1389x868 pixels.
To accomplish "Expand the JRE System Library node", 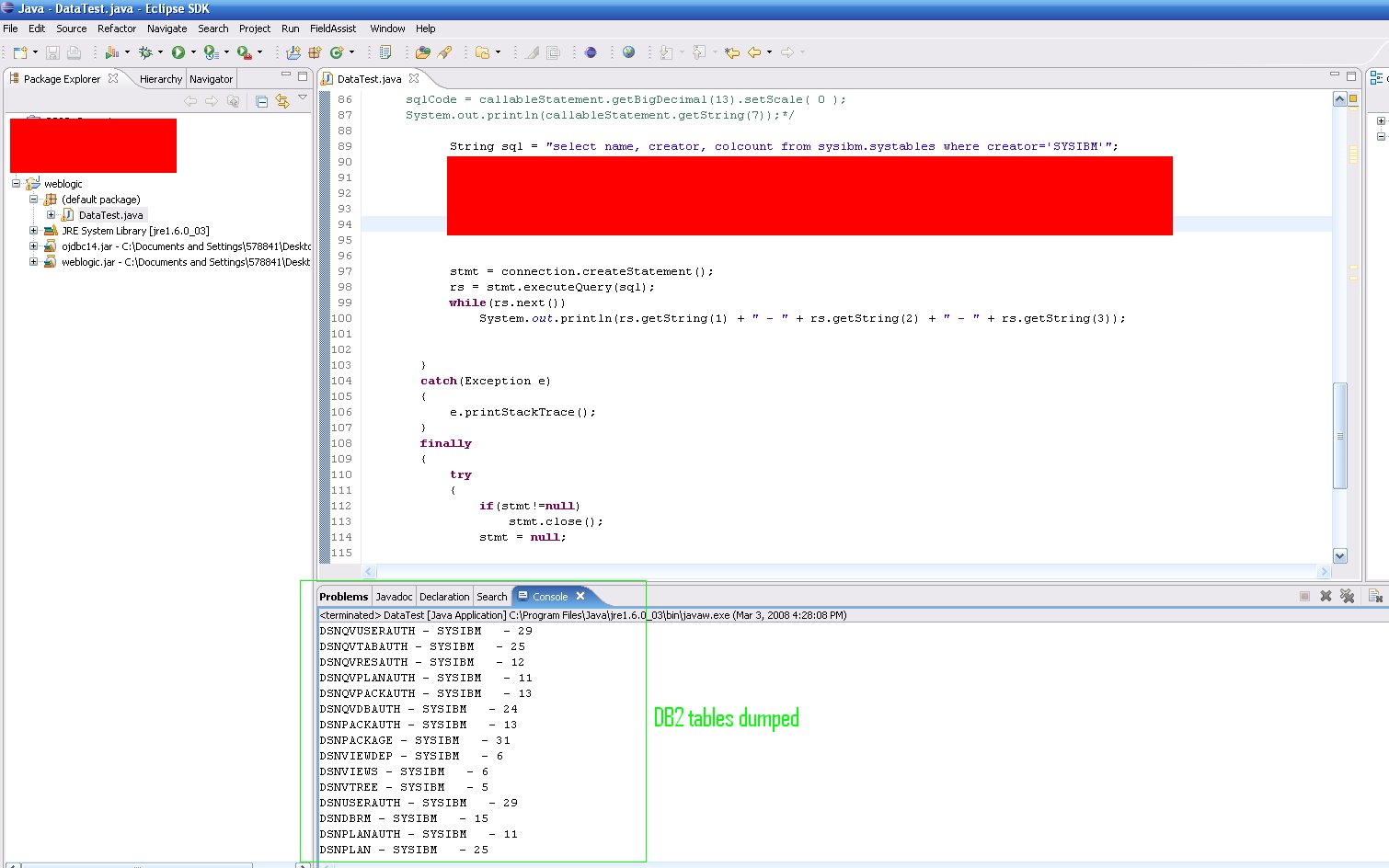I will click(x=33, y=230).
